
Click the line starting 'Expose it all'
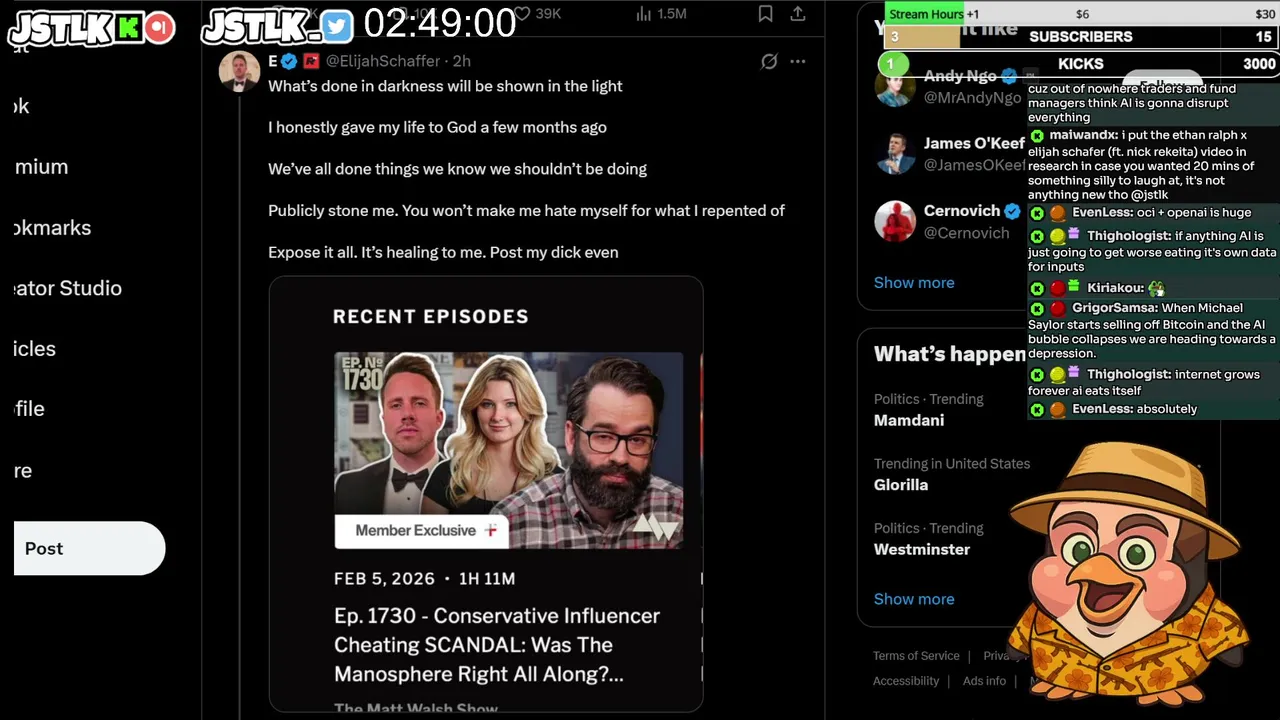pyautogui.click(x=443, y=252)
